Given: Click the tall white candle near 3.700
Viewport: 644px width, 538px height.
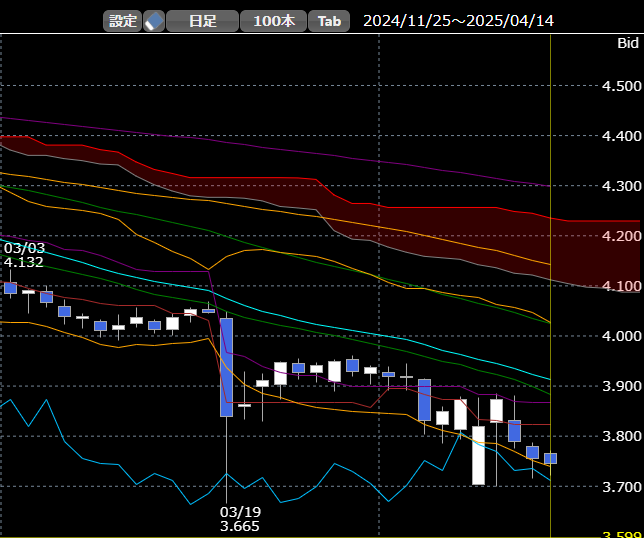Looking at the screenshot, I should (x=478, y=455).
